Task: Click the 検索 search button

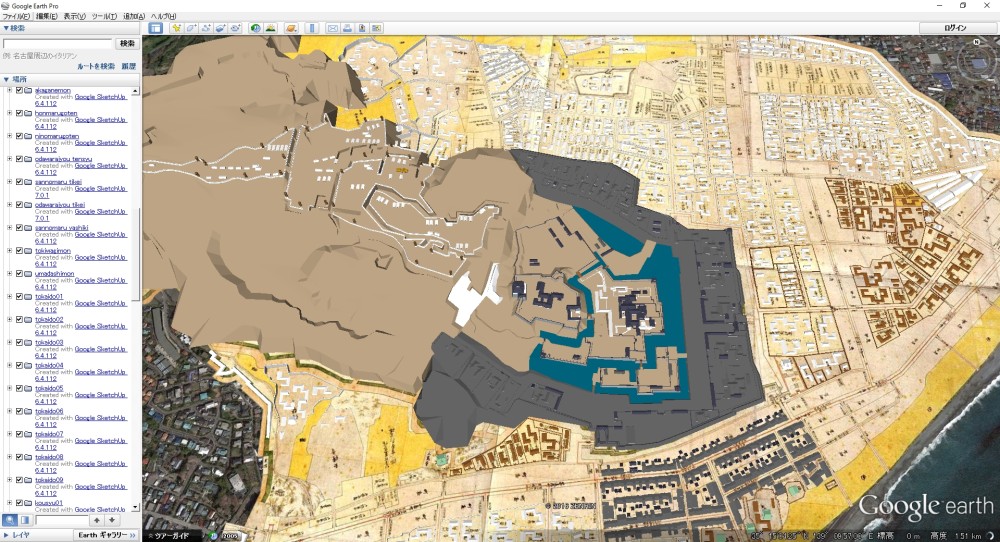Action: click(x=127, y=44)
